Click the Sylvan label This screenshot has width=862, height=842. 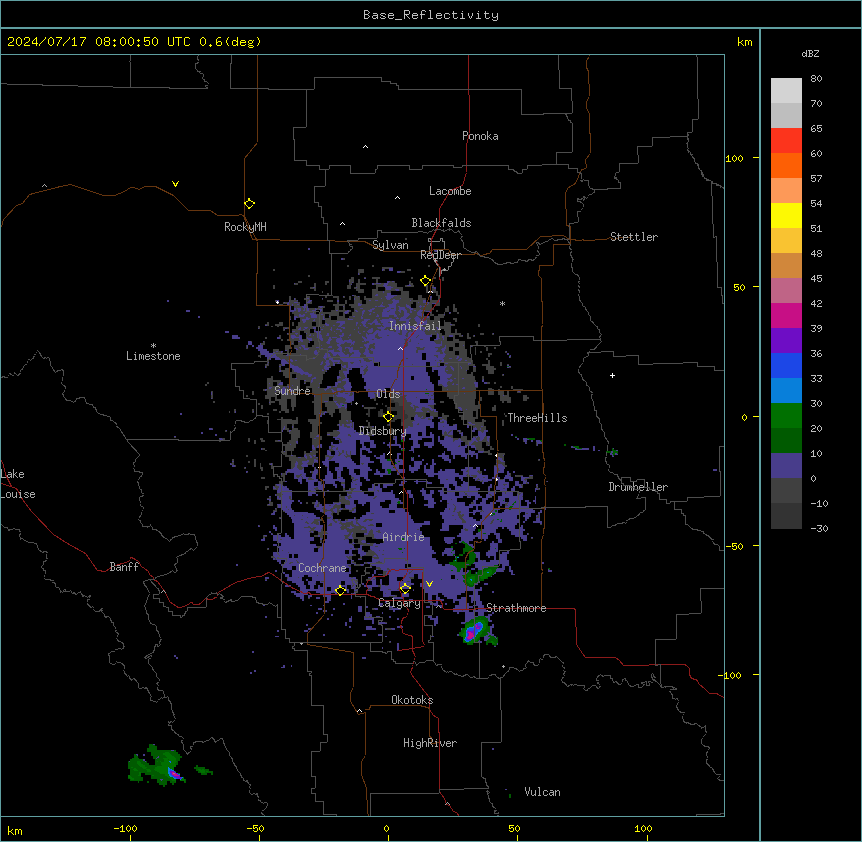tap(390, 245)
